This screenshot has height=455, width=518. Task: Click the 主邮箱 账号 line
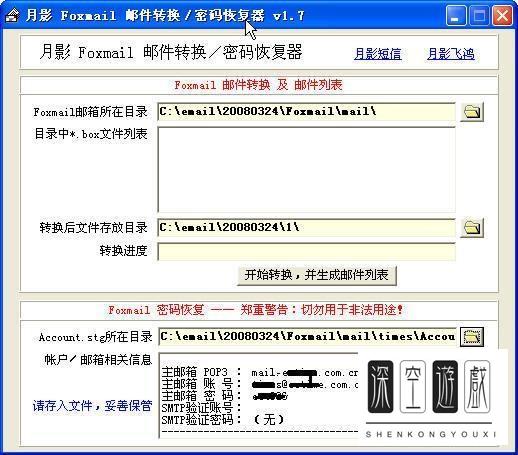(260, 384)
